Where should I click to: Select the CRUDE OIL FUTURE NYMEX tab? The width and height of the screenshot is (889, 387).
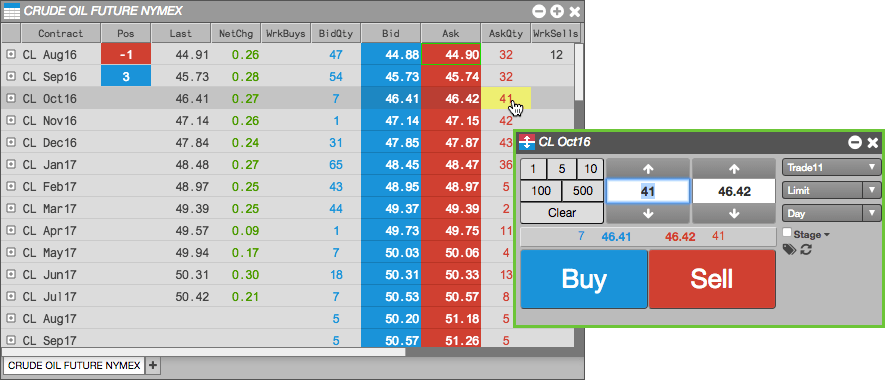(74, 366)
